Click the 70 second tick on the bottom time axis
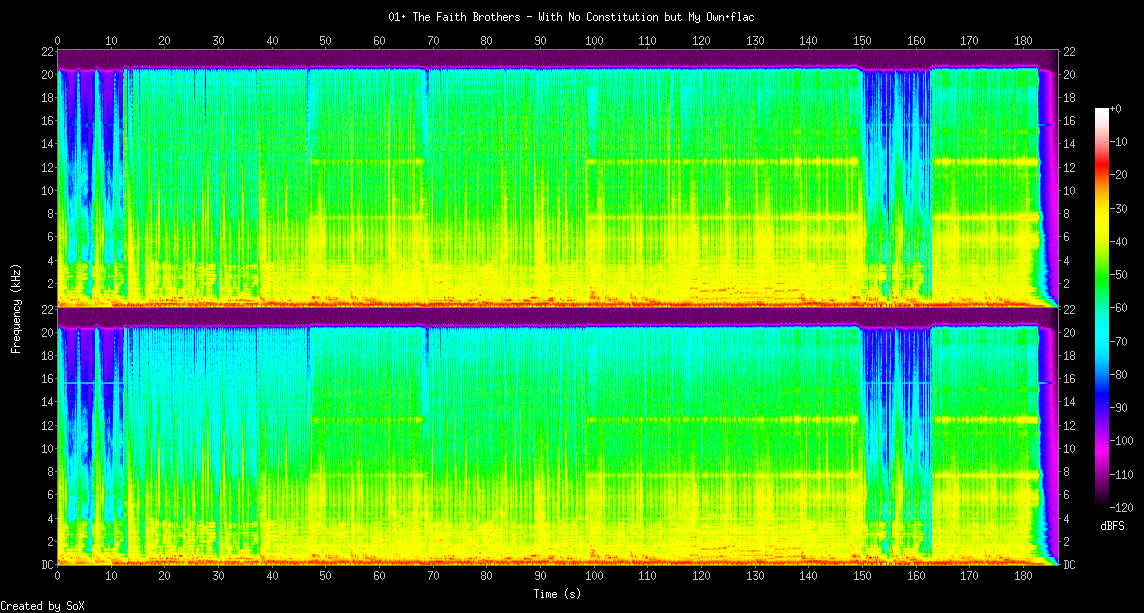 pyautogui.click(x=433, y=577)
